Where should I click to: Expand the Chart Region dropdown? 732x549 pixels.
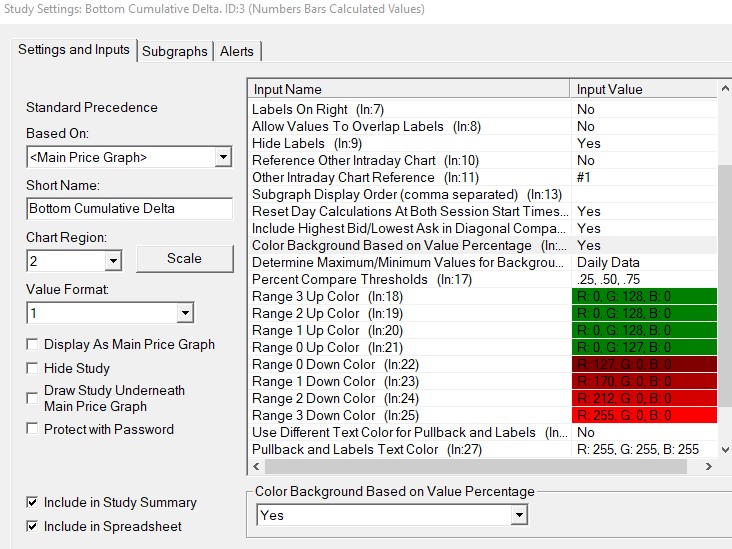112,260
